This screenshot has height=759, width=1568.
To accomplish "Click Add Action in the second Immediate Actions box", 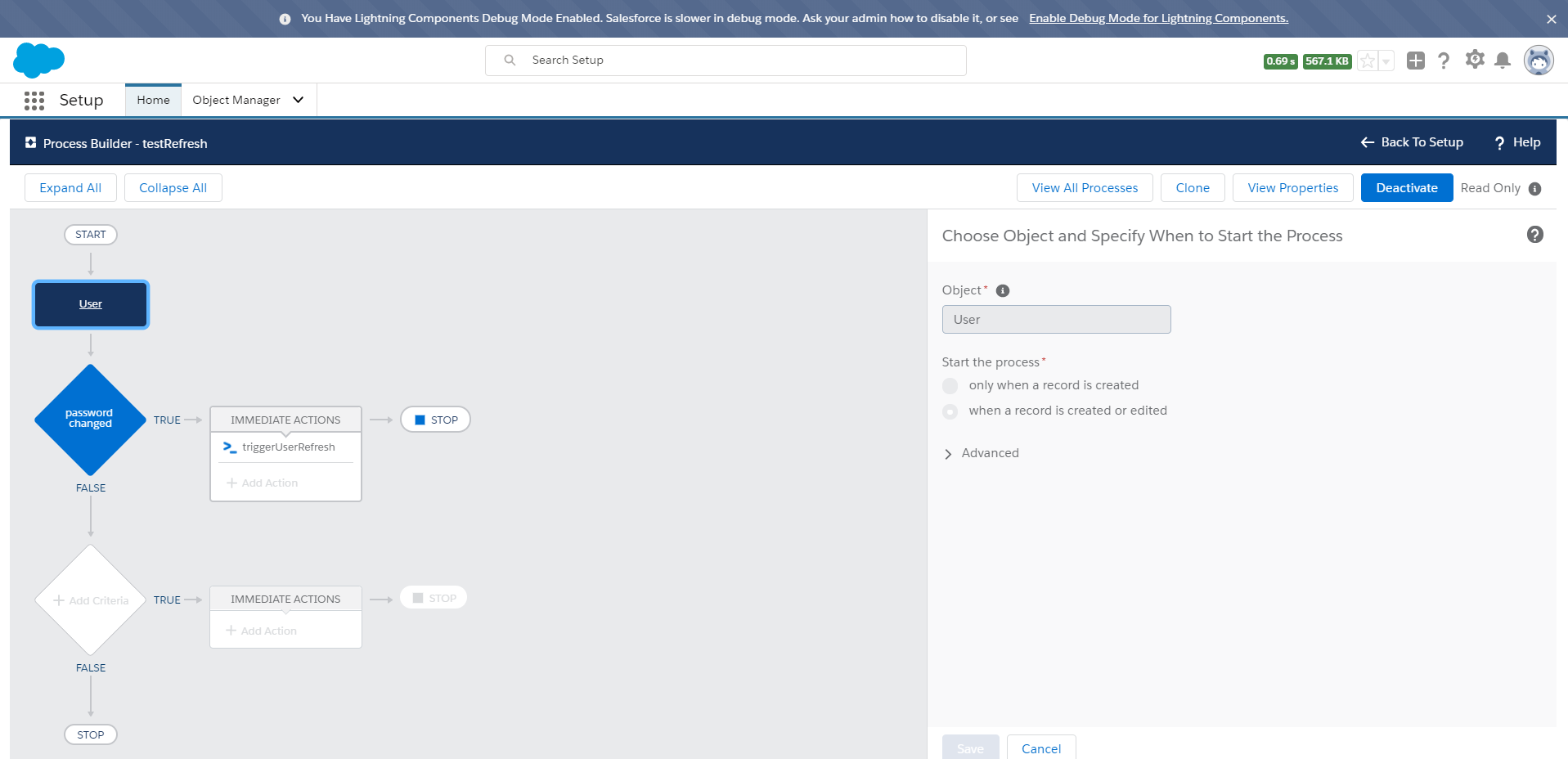I will click(262, 631).
